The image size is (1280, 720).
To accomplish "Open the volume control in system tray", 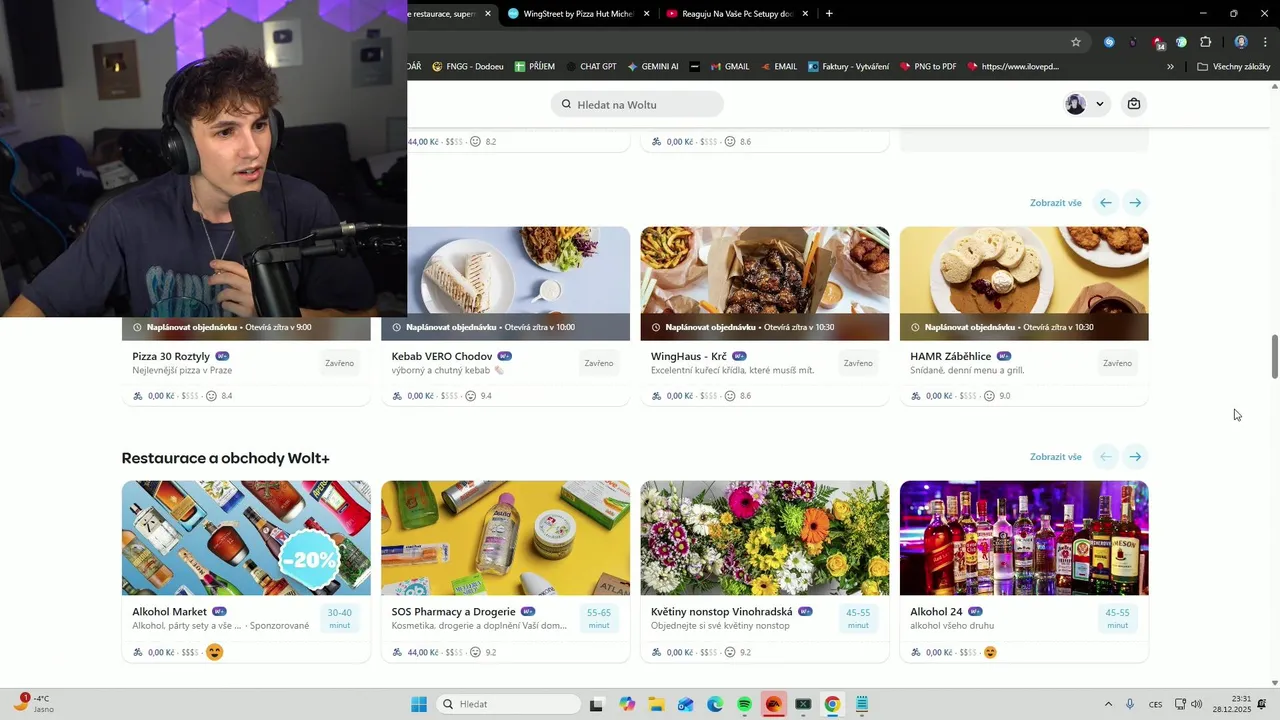I will (x=1197, y=704).
